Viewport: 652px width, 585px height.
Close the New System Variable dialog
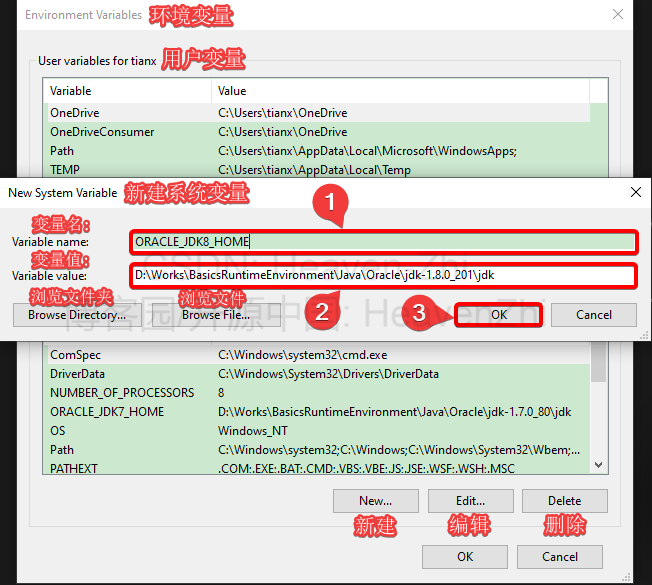tap(636, 192)
